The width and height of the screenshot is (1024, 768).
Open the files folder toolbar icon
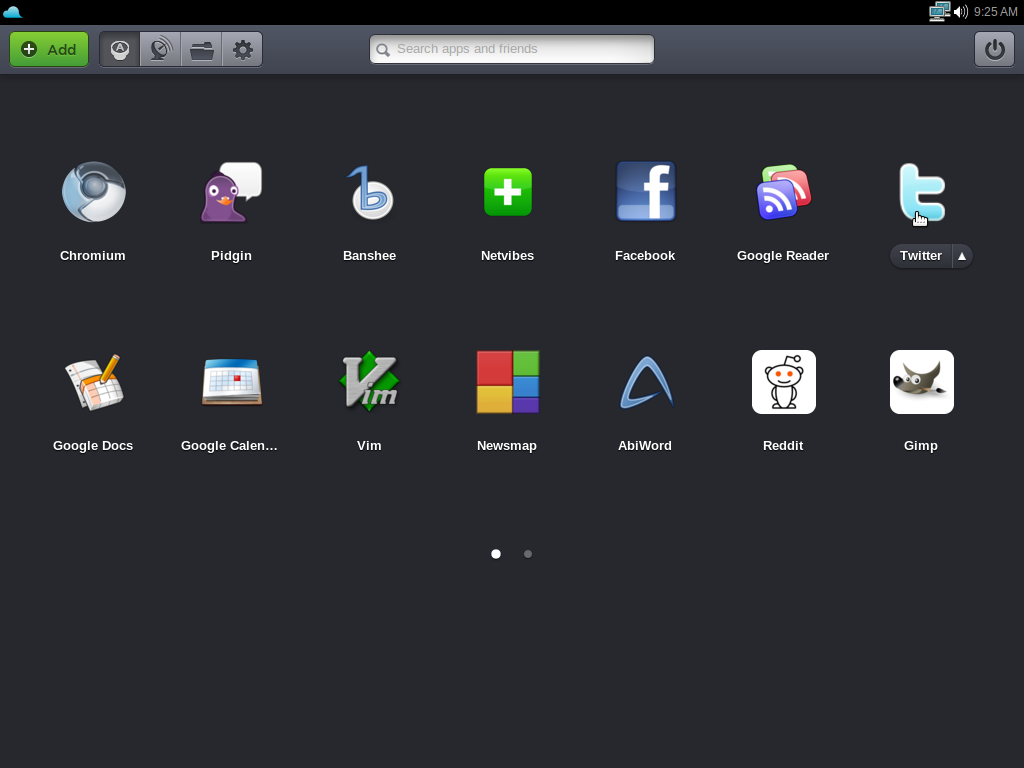202,50
